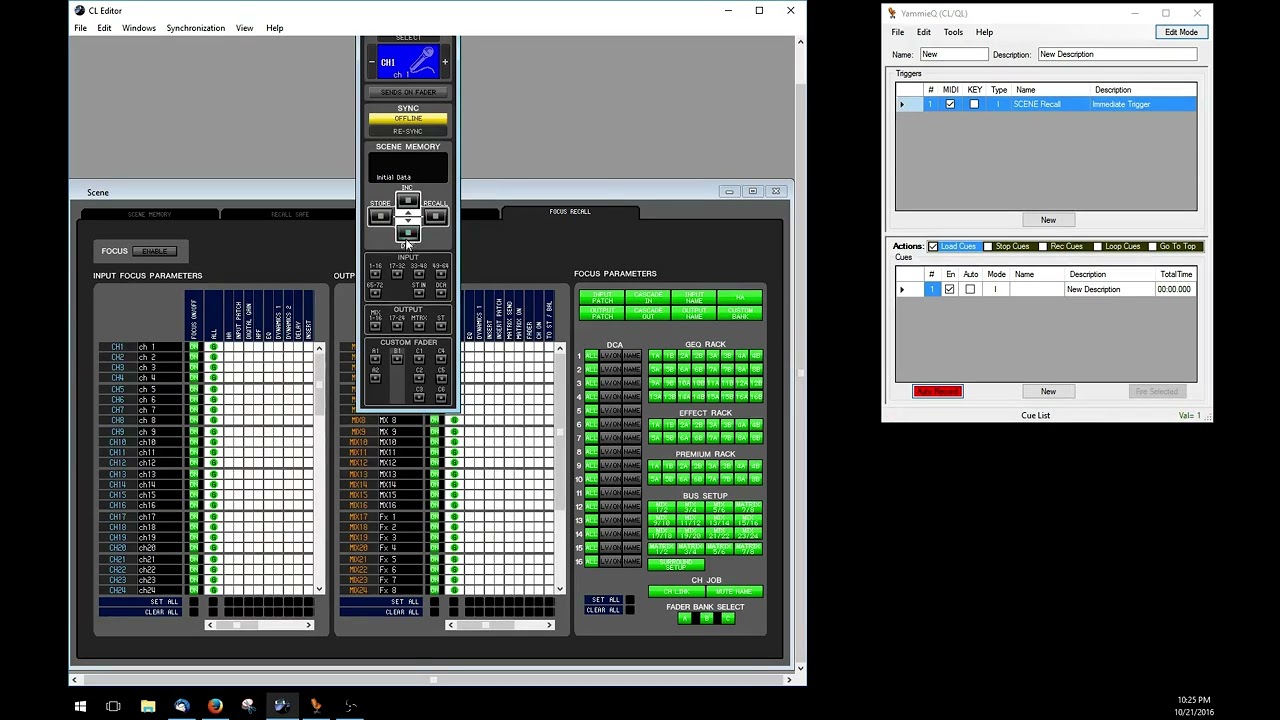
Task: Select OUTPUT MTRX fader bank
Action: 419,326
